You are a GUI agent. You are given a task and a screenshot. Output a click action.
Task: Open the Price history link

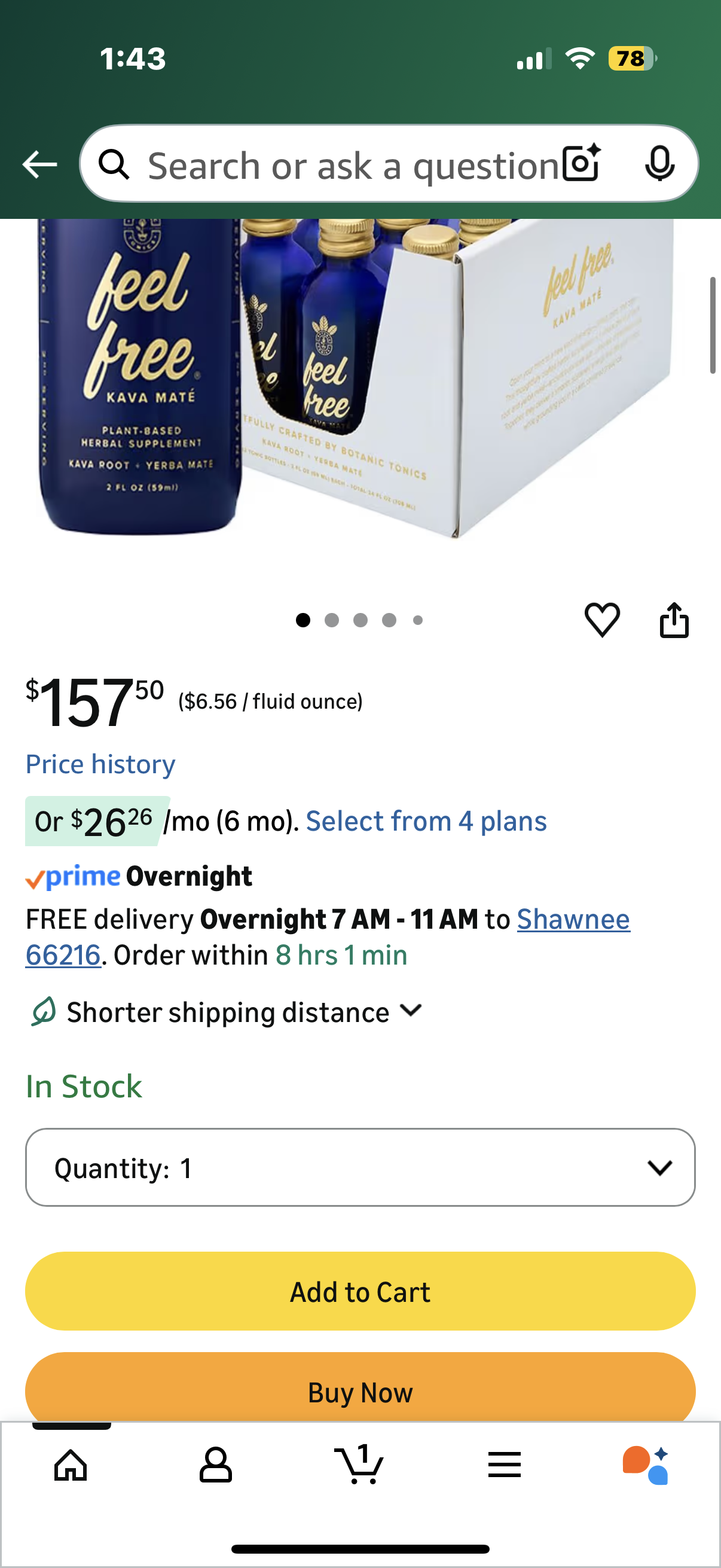click(x=100, y=764)
